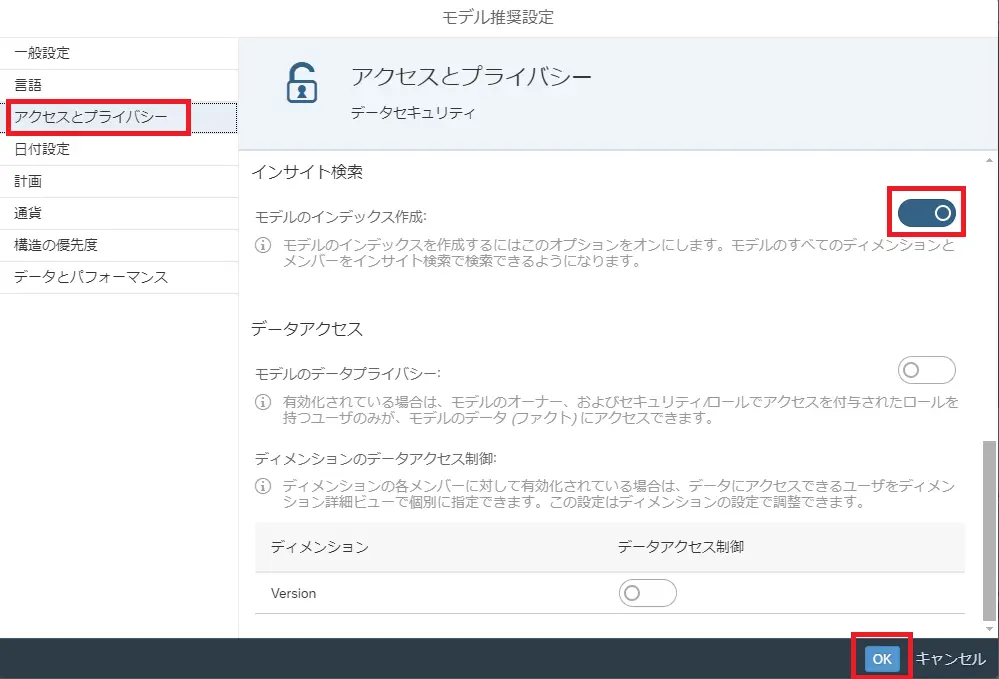
Task: Click the モデル推奨設定 dialog title
Action: 498,17
